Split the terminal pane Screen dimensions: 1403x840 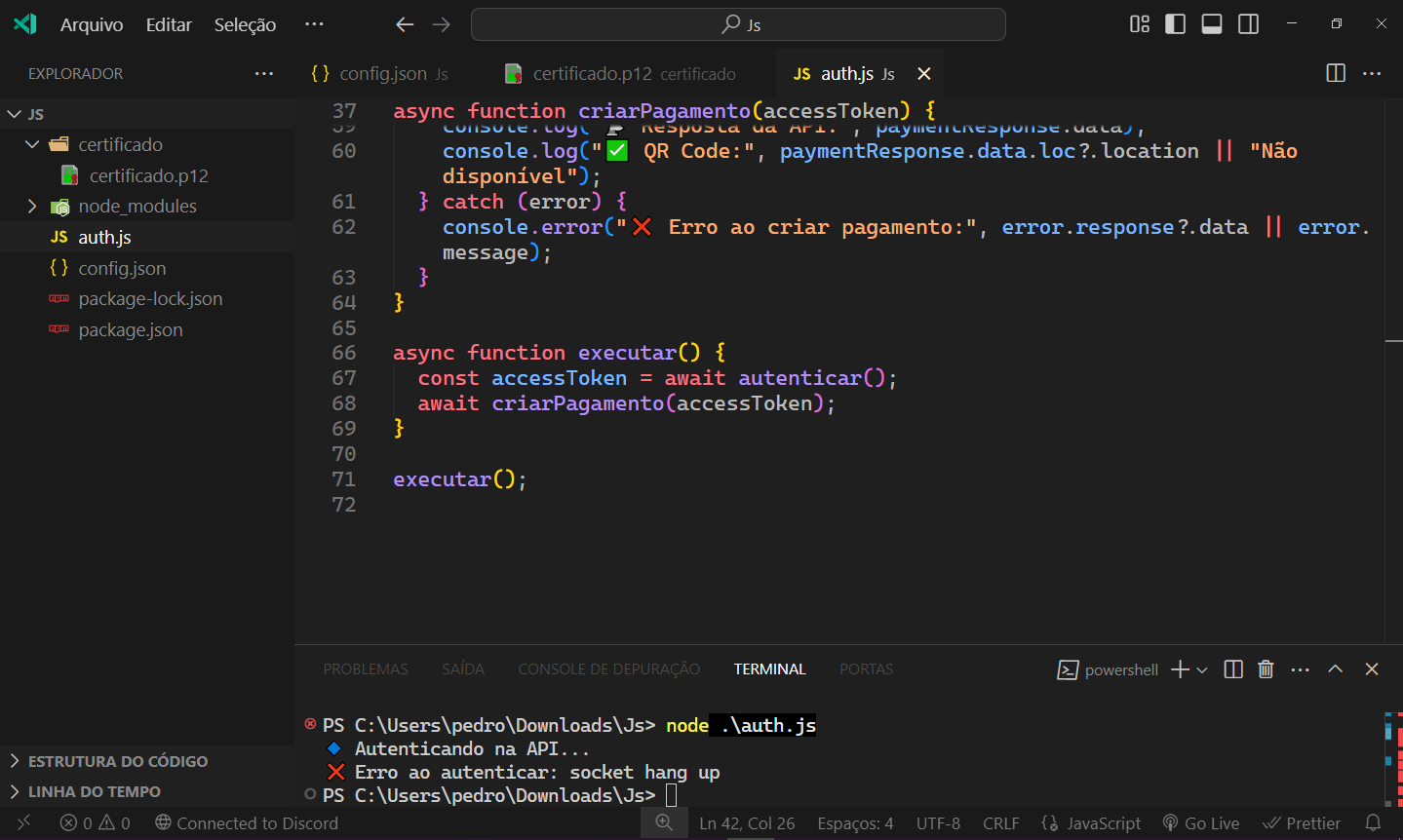(x=1233, y=669)
